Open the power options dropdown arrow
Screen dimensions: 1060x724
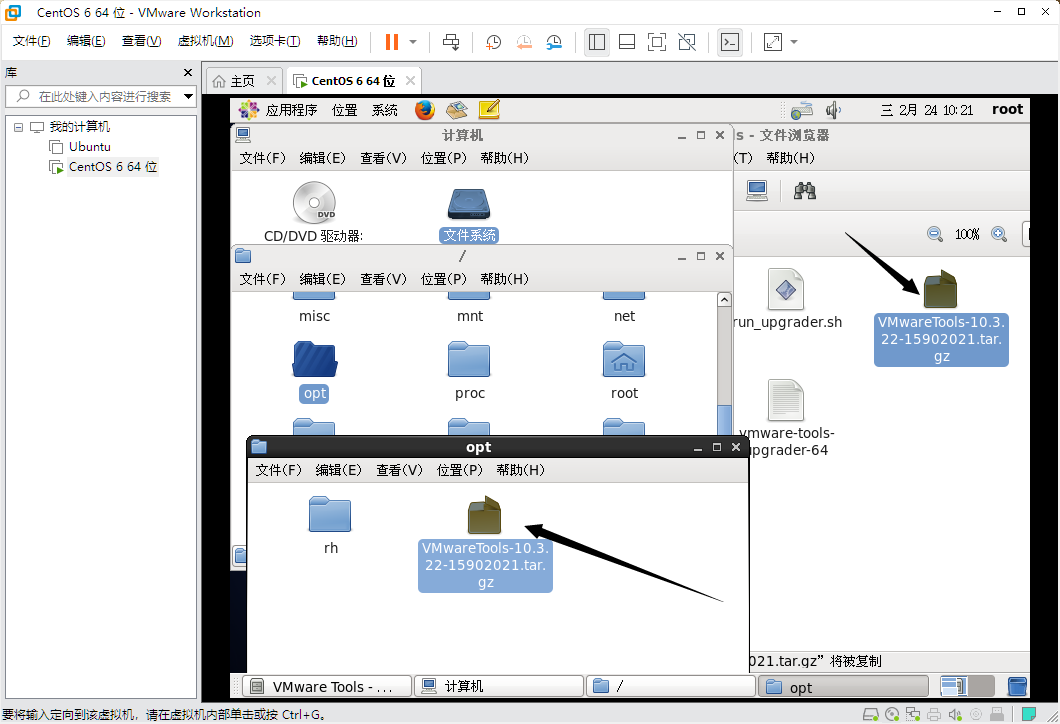[413, 42]
